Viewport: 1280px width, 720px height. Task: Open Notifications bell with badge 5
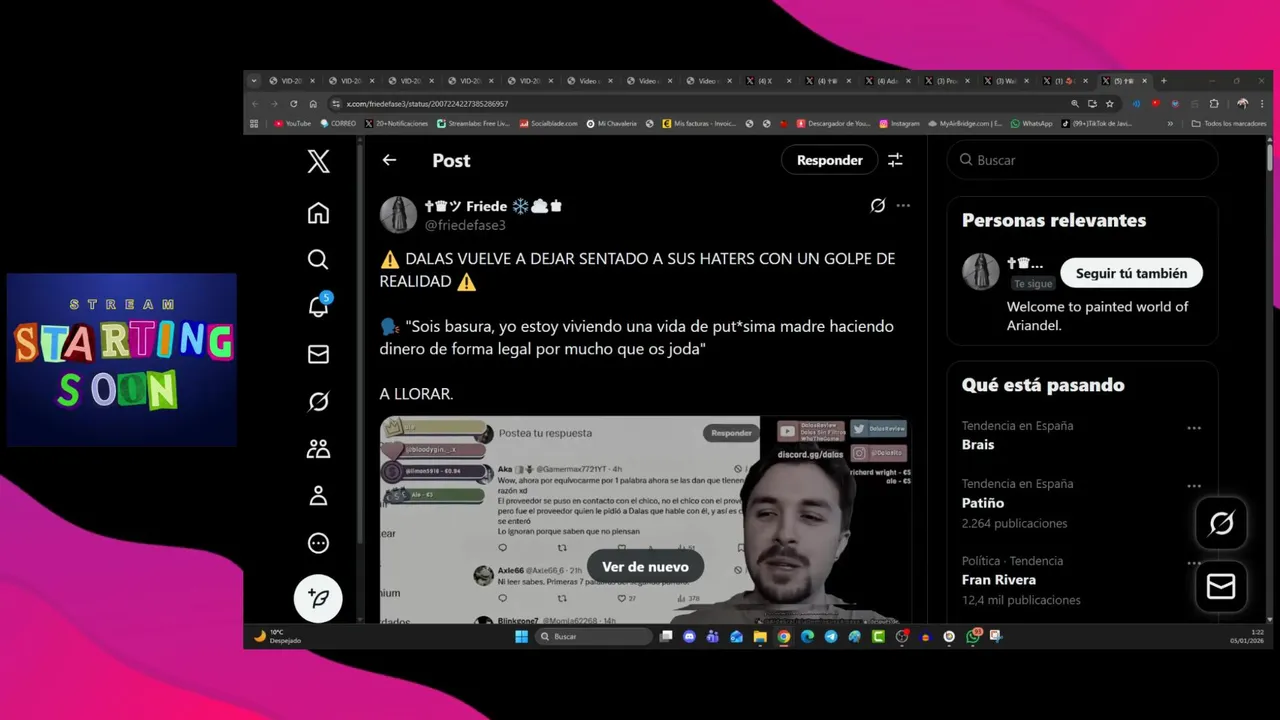319,305
